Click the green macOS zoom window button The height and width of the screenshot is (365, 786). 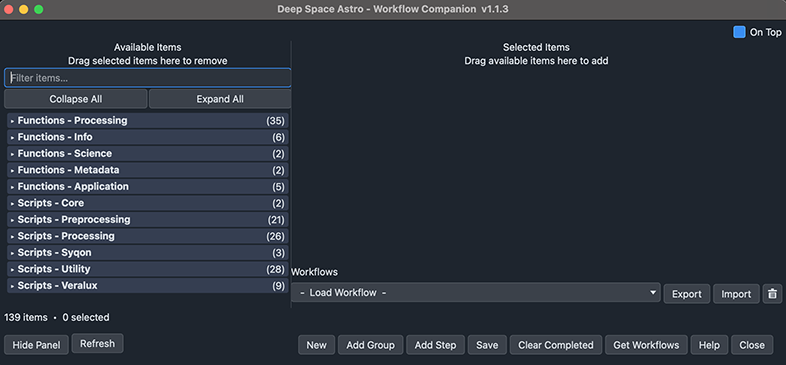coord(39,9)
